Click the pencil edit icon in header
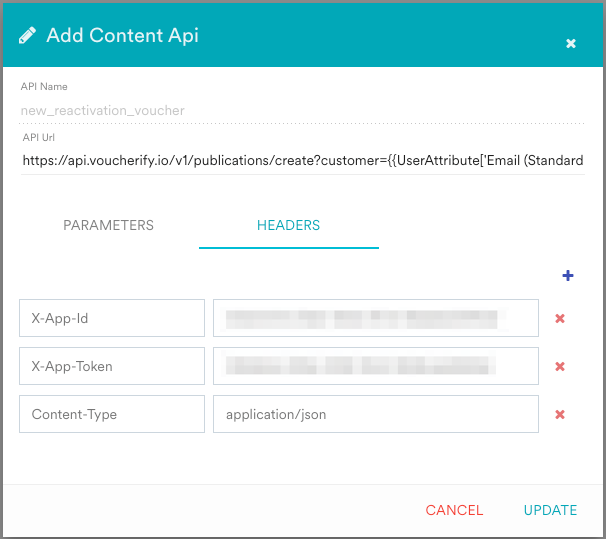This screenshot has height=539, width=606. (27, 36)
